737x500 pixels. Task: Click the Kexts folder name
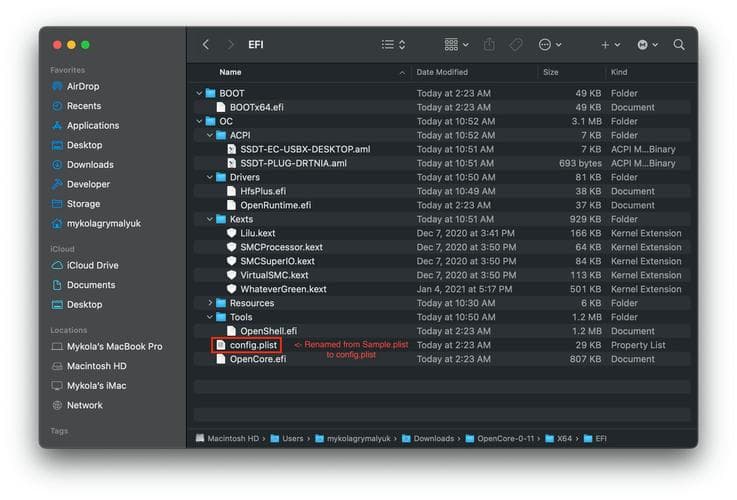point(241,219)
